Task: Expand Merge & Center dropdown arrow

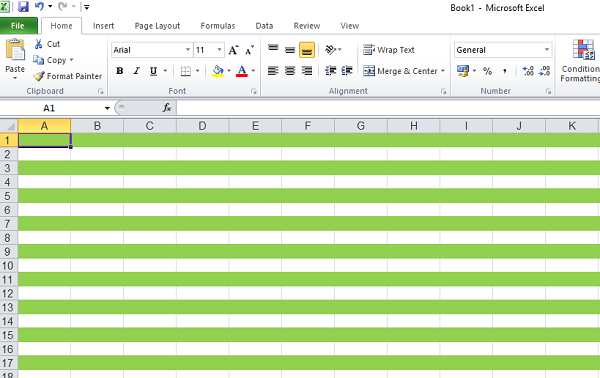Action: [443, 71]
